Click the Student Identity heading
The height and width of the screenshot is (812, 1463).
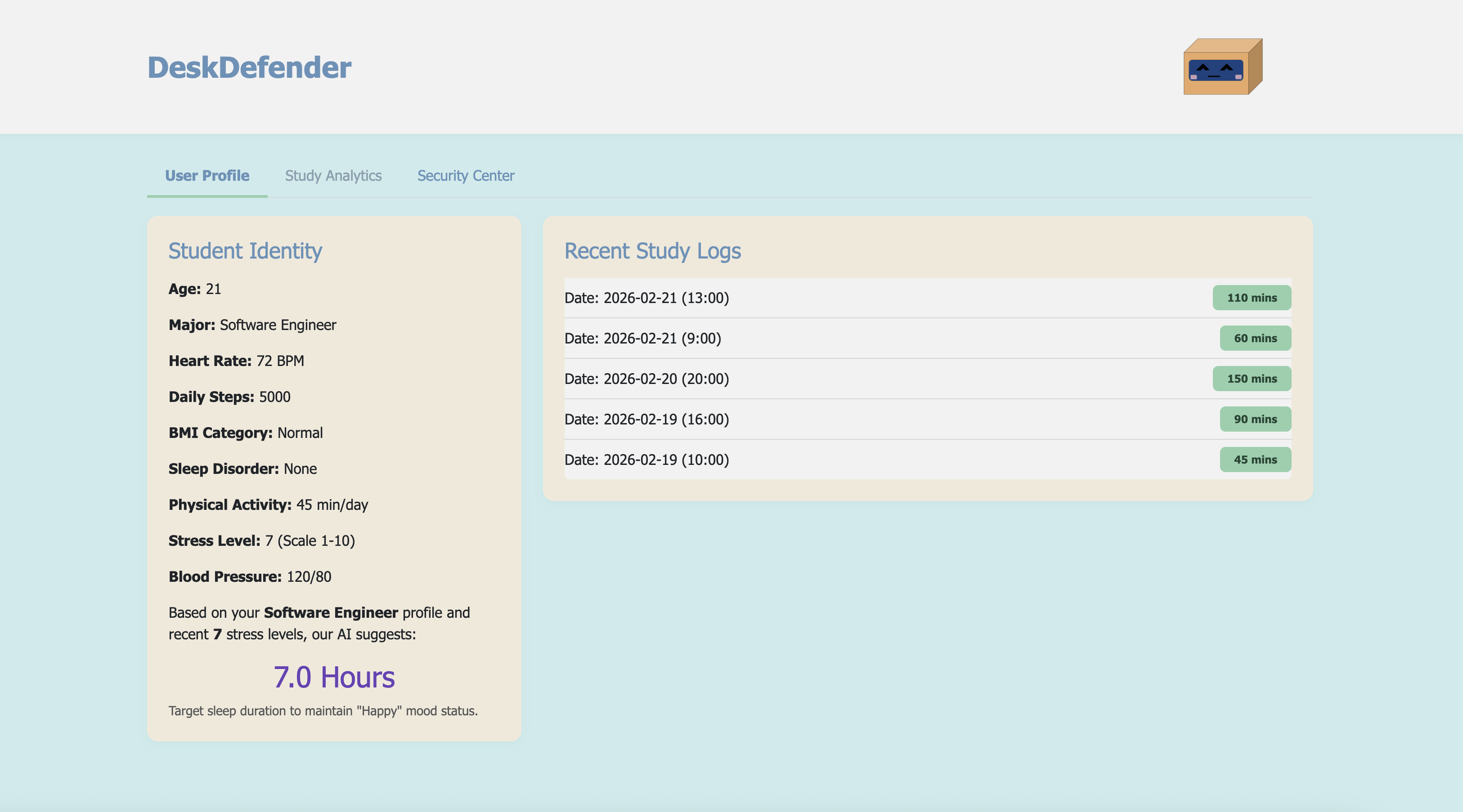[245, 251]
